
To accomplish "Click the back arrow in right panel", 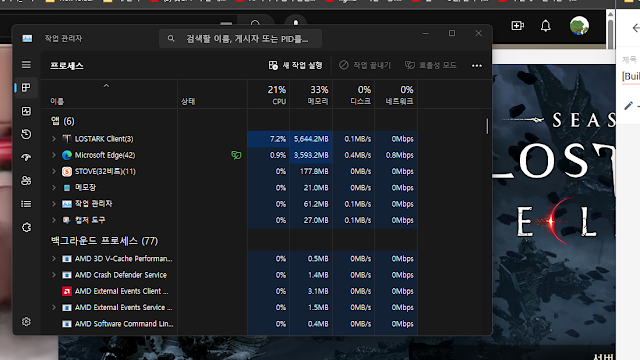I will point(636,28).
